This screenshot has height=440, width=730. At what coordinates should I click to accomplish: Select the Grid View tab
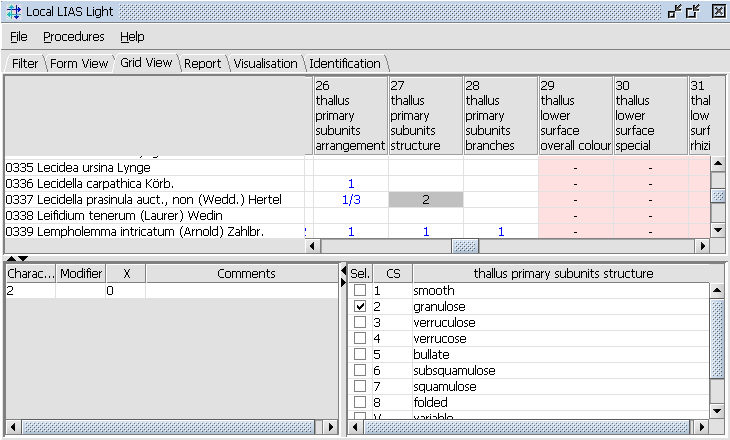click(146, 63)
